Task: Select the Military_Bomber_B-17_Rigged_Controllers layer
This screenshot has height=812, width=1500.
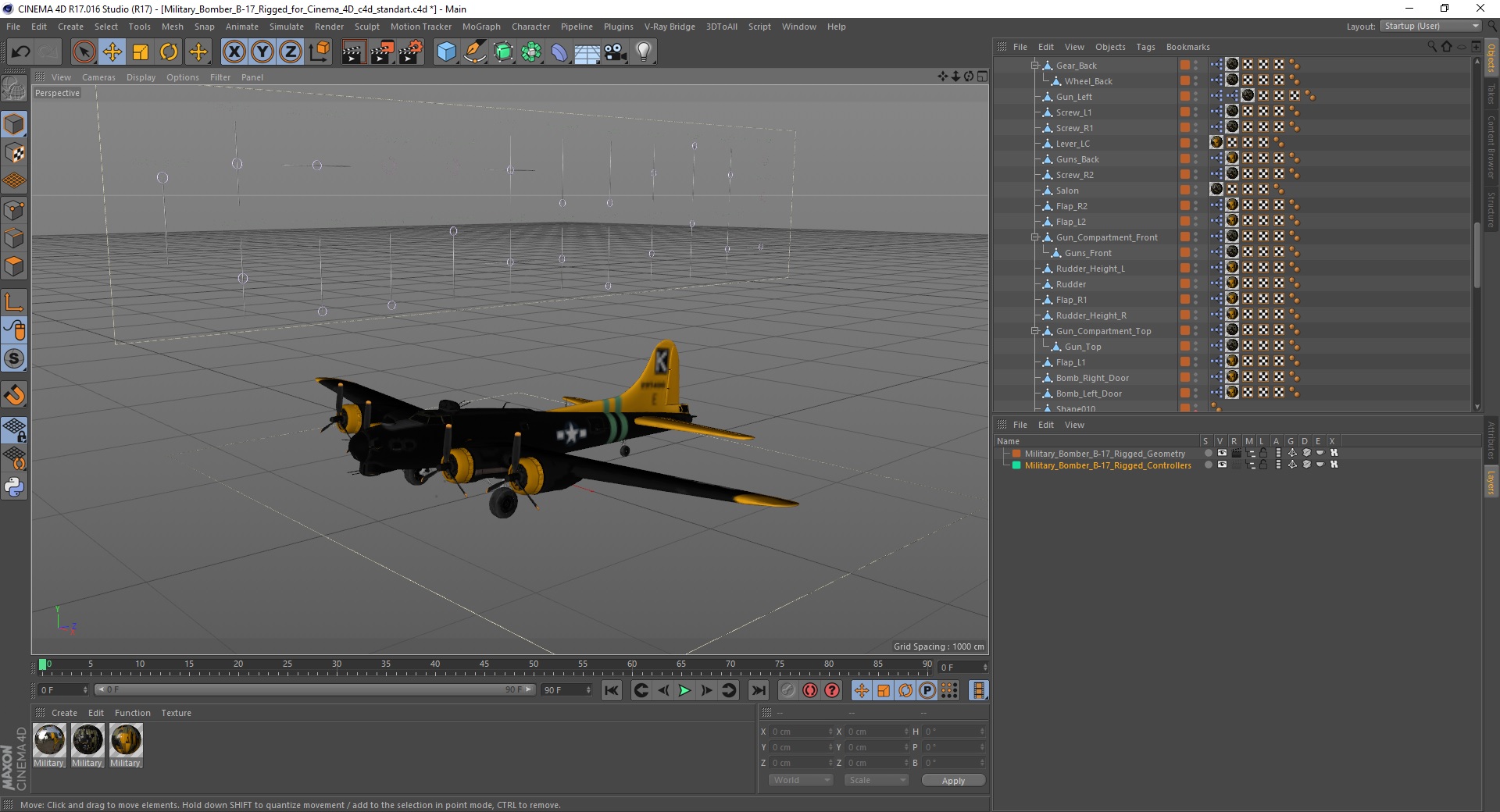Action: [x=1108, y=465]
